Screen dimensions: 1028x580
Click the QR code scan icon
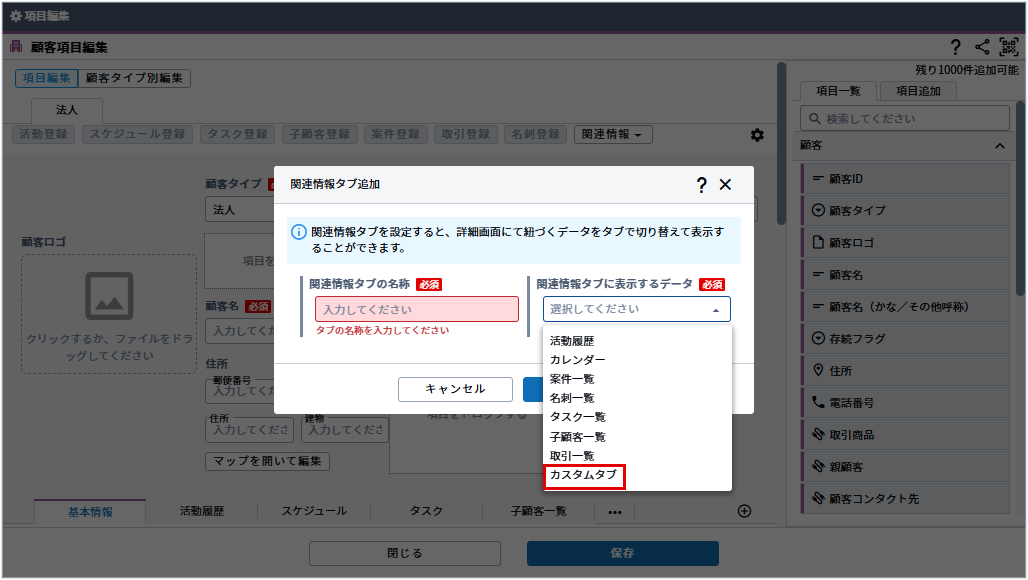point(1008,47)
